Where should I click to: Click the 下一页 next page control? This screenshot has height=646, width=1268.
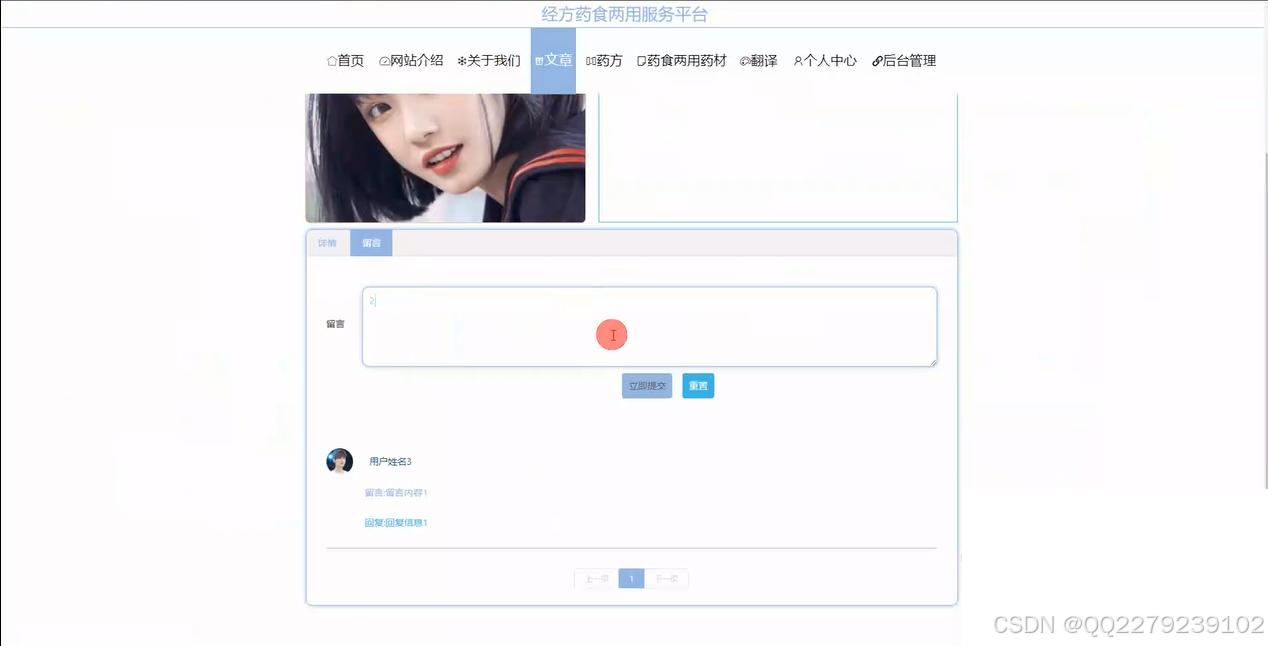coord(668,578)
